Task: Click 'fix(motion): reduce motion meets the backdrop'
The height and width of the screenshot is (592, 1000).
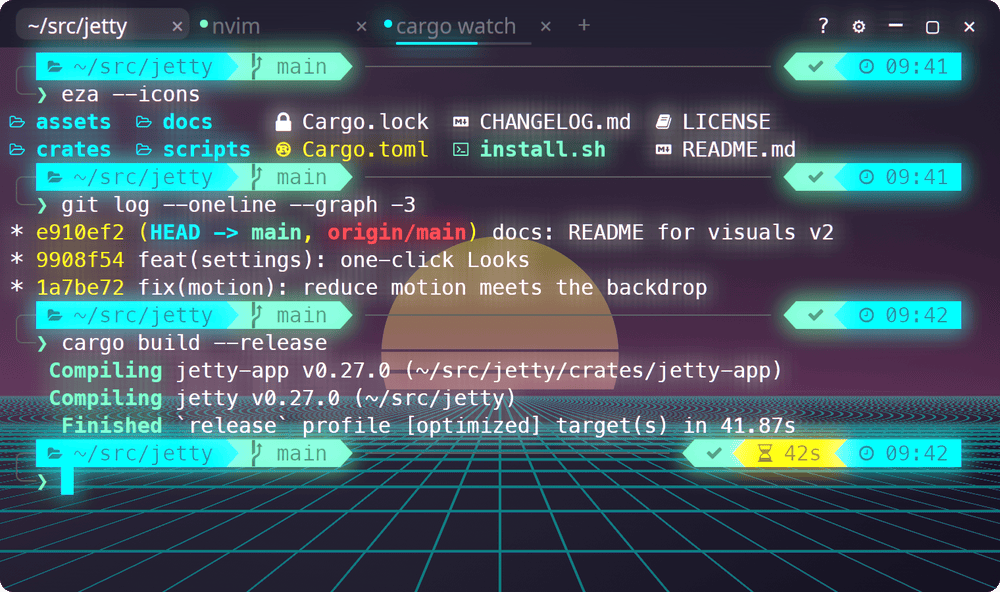Action: tap(422, 287)
